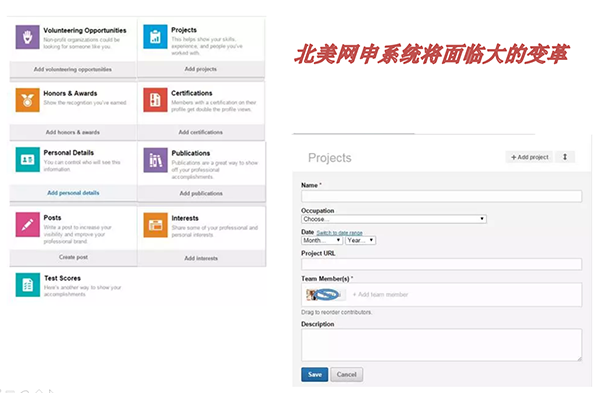Open the Year dropdown under Date
600x393 pixels.
tap(360, 240)
